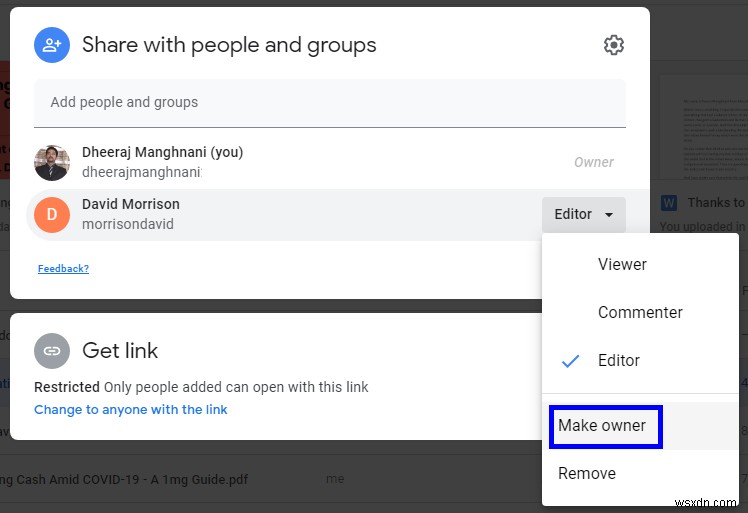Click the morrisondavid email text

(x=128, y=224)
